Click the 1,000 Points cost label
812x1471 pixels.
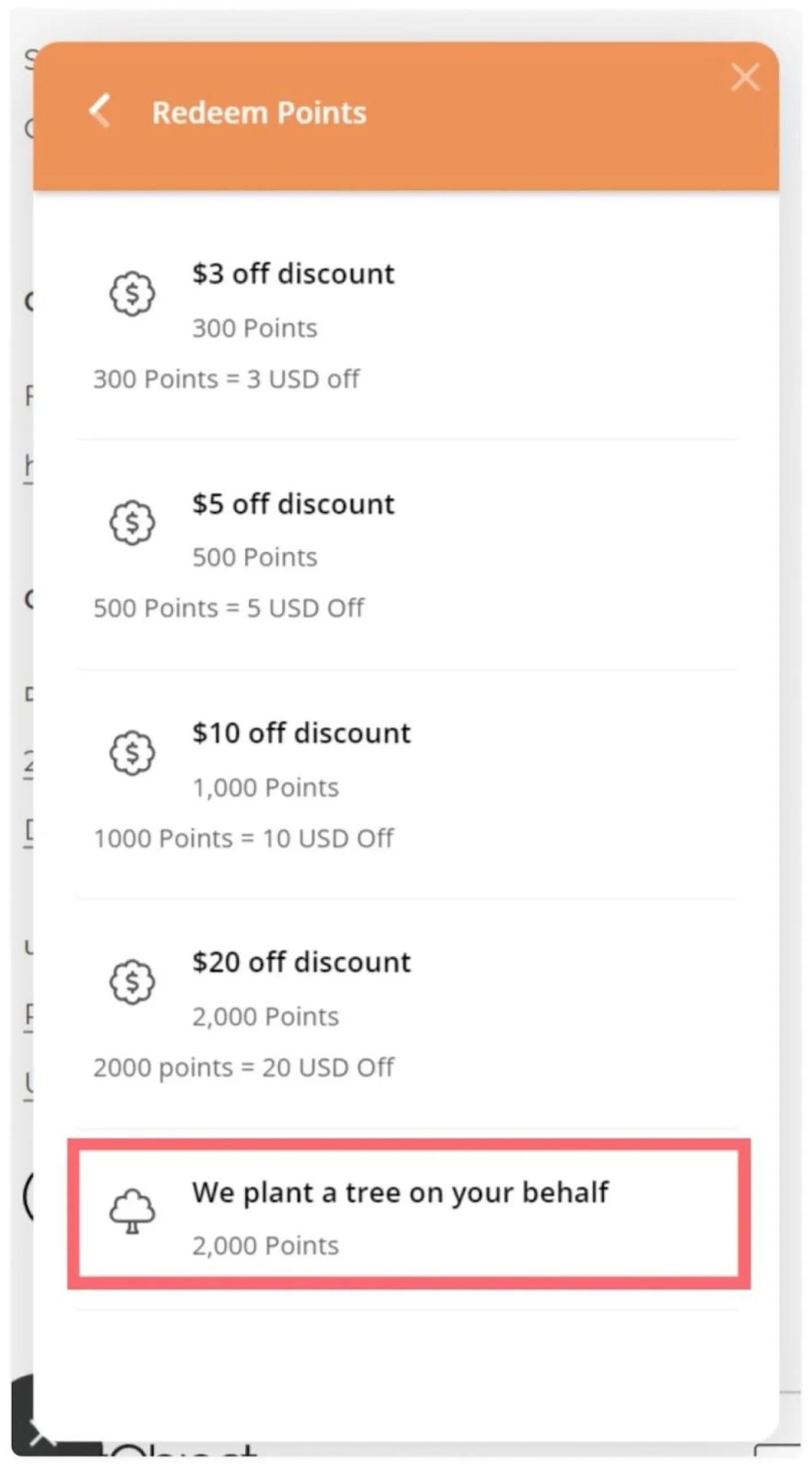click(265, 787)
